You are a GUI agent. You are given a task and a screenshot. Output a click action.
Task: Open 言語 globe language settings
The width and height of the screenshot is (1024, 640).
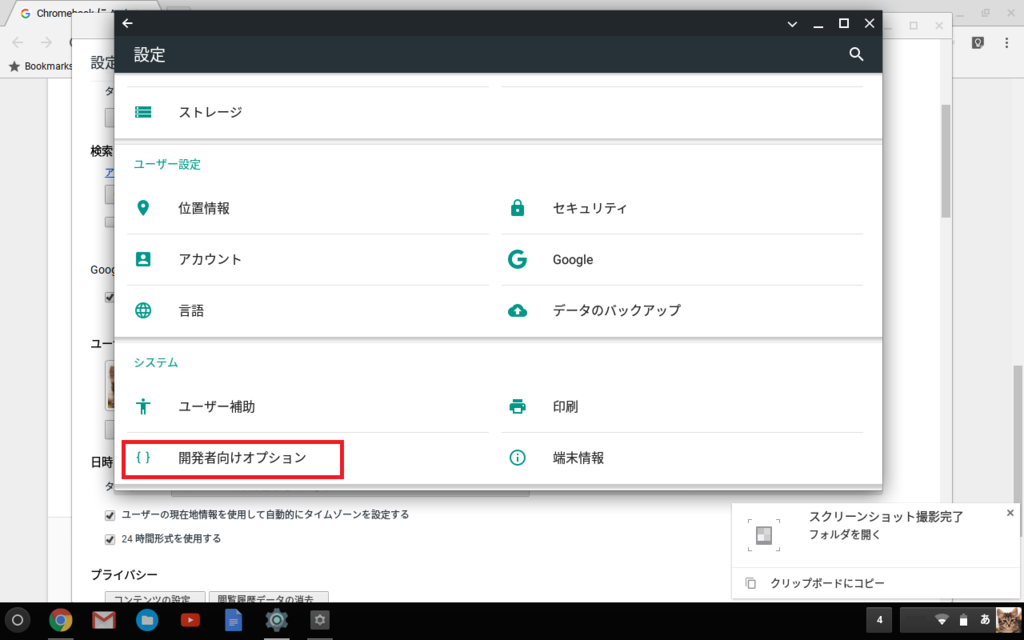(308, 310)
